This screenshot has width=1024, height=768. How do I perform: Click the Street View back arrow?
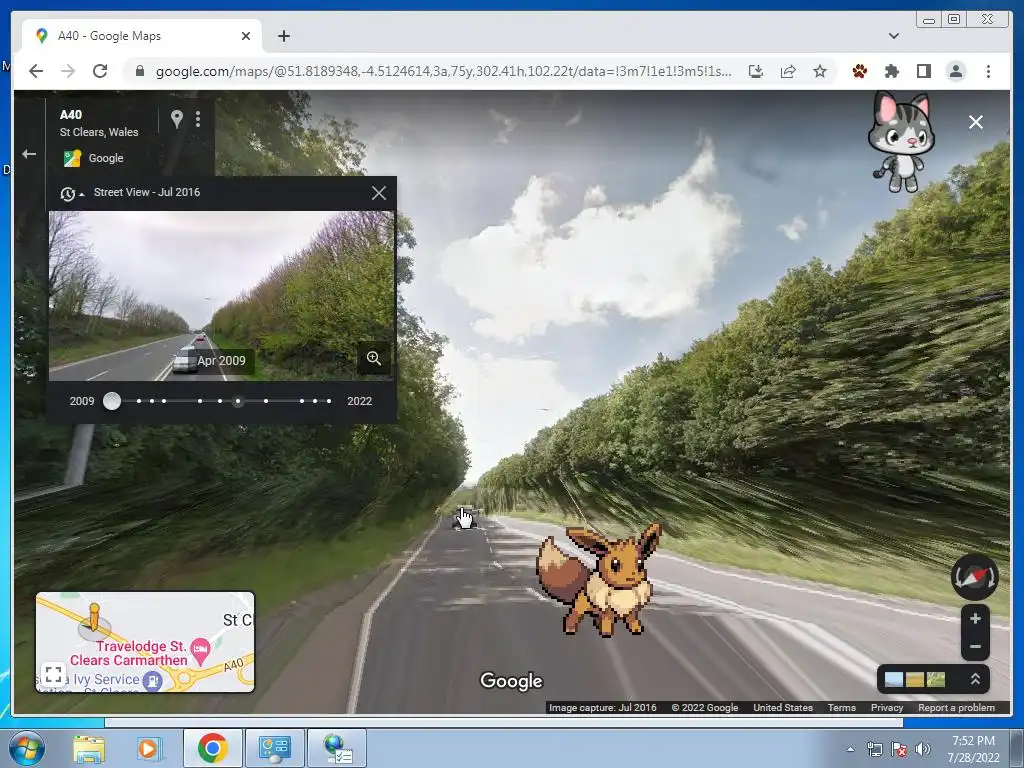(29, 154)
